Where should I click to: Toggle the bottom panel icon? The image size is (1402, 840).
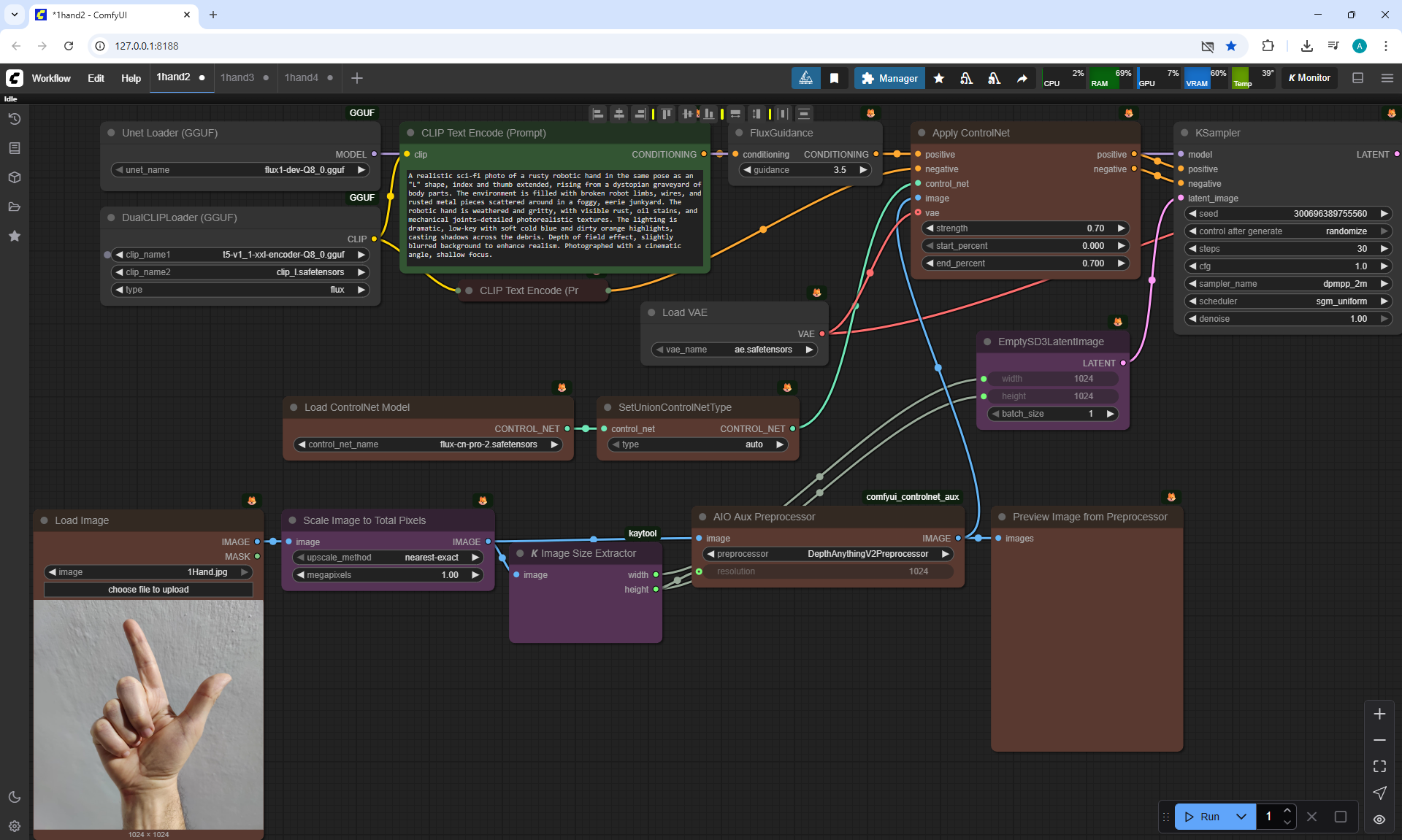tap(1357, 78)
